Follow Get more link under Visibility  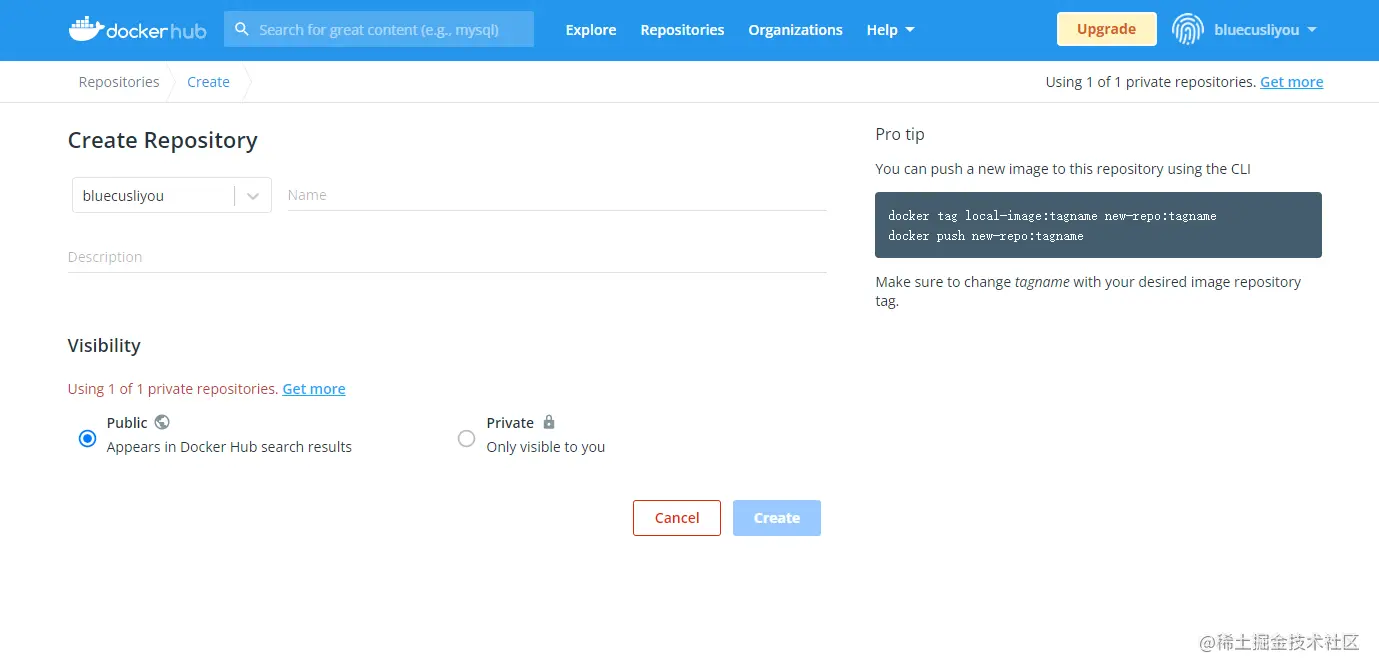tap(314, 389)
